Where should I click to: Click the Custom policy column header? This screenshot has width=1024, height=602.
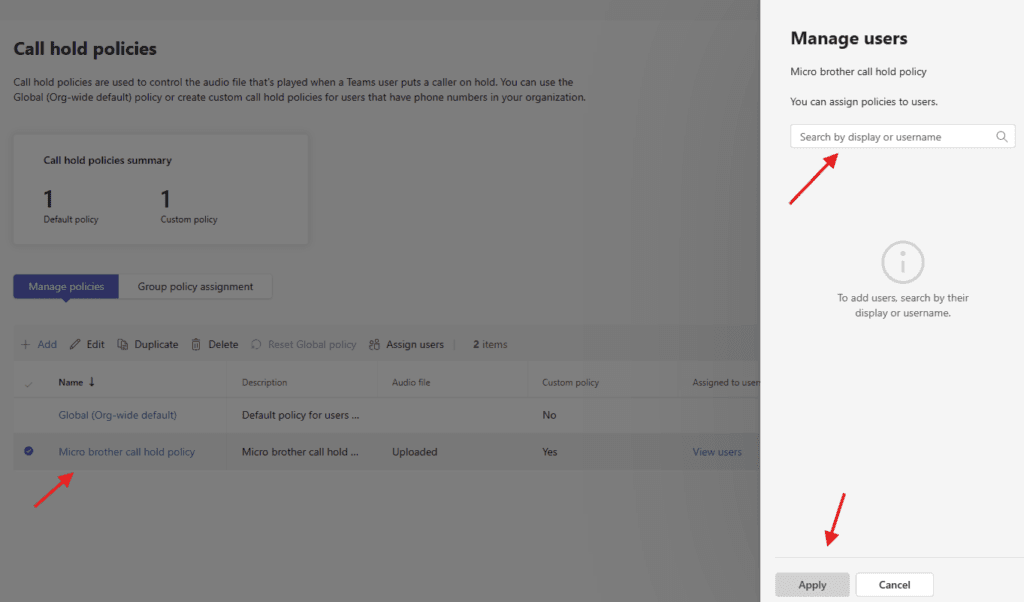point(570,382)
